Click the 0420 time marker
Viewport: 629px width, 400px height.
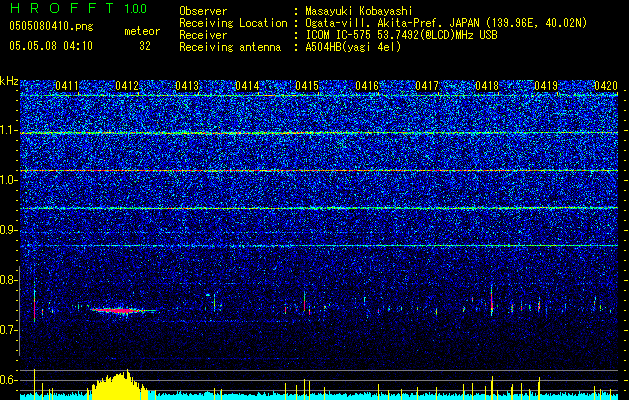coord(606,86)
